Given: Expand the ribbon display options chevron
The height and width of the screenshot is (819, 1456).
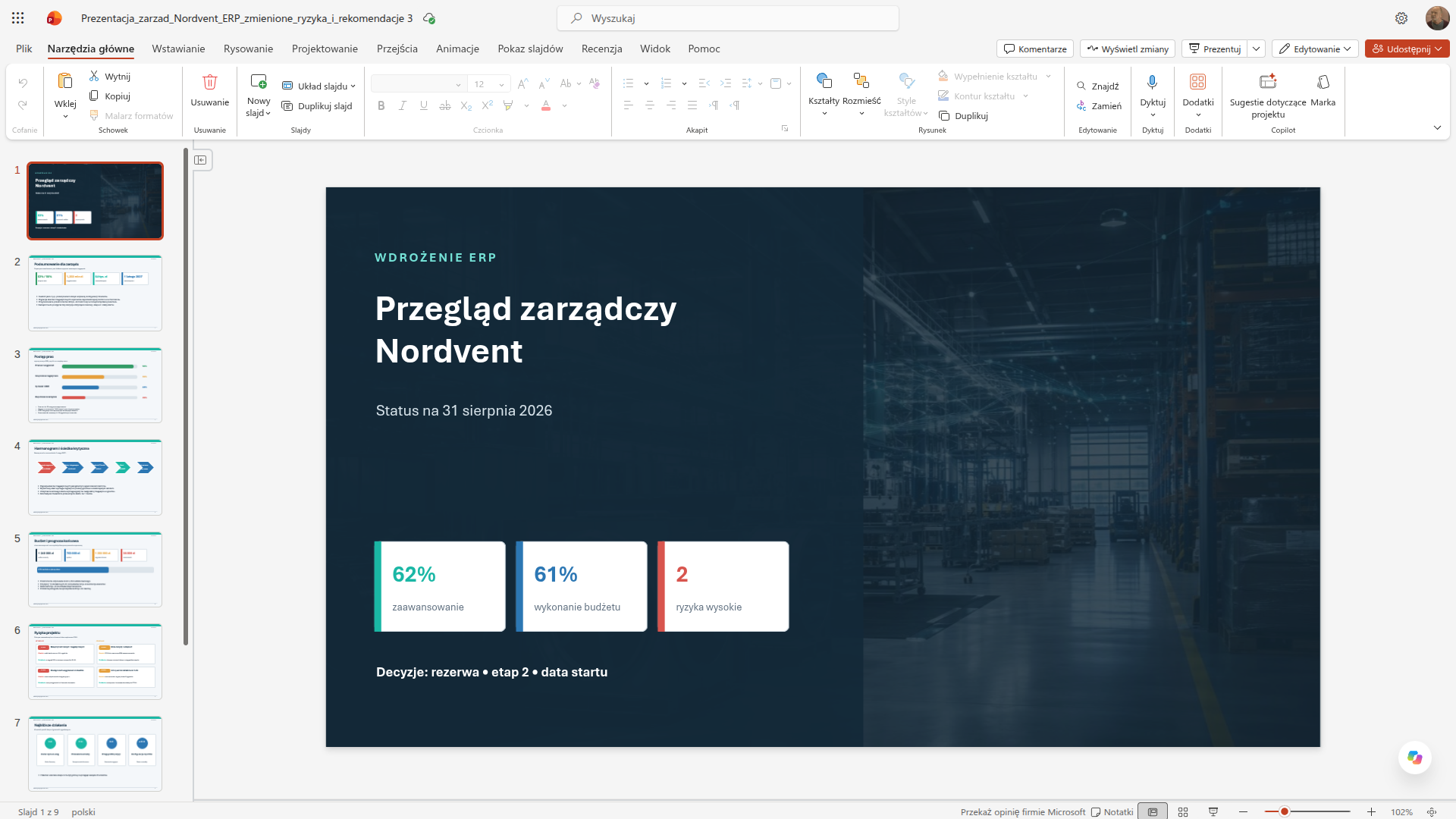Looking at the screenshot, I should tap(1437, 127).
